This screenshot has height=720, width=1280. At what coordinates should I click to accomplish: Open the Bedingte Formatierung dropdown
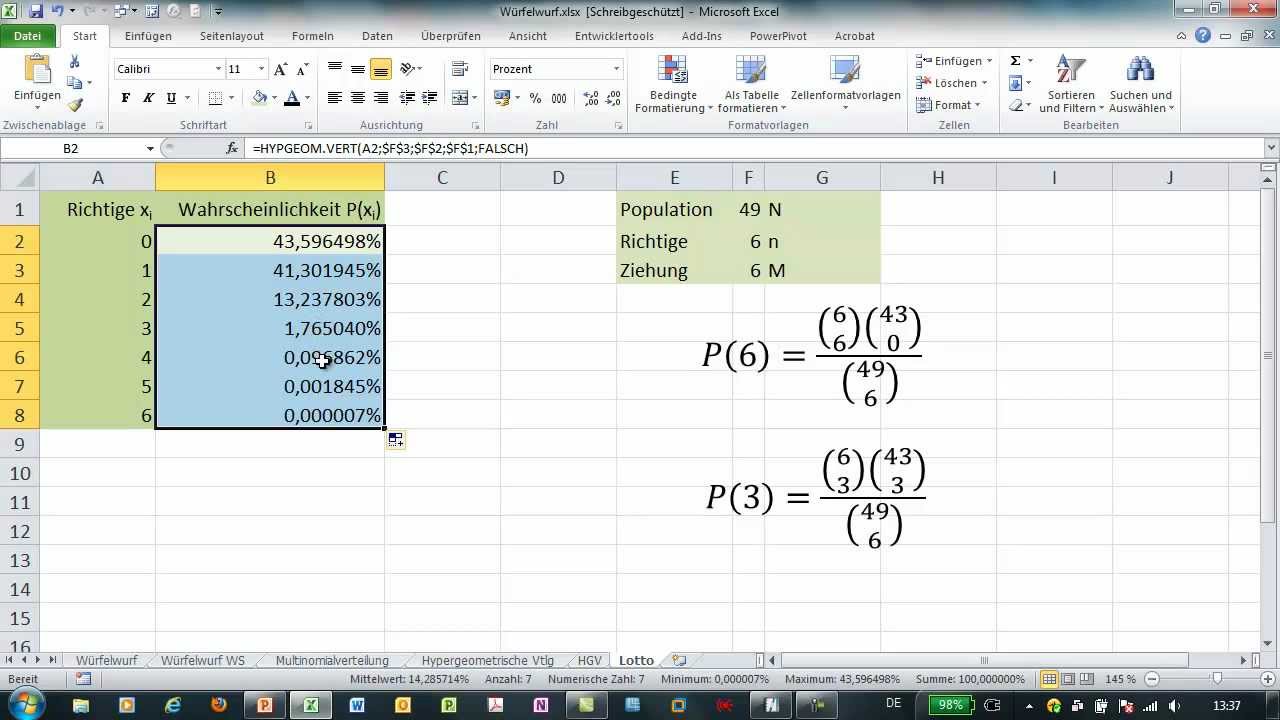[673, 86]
